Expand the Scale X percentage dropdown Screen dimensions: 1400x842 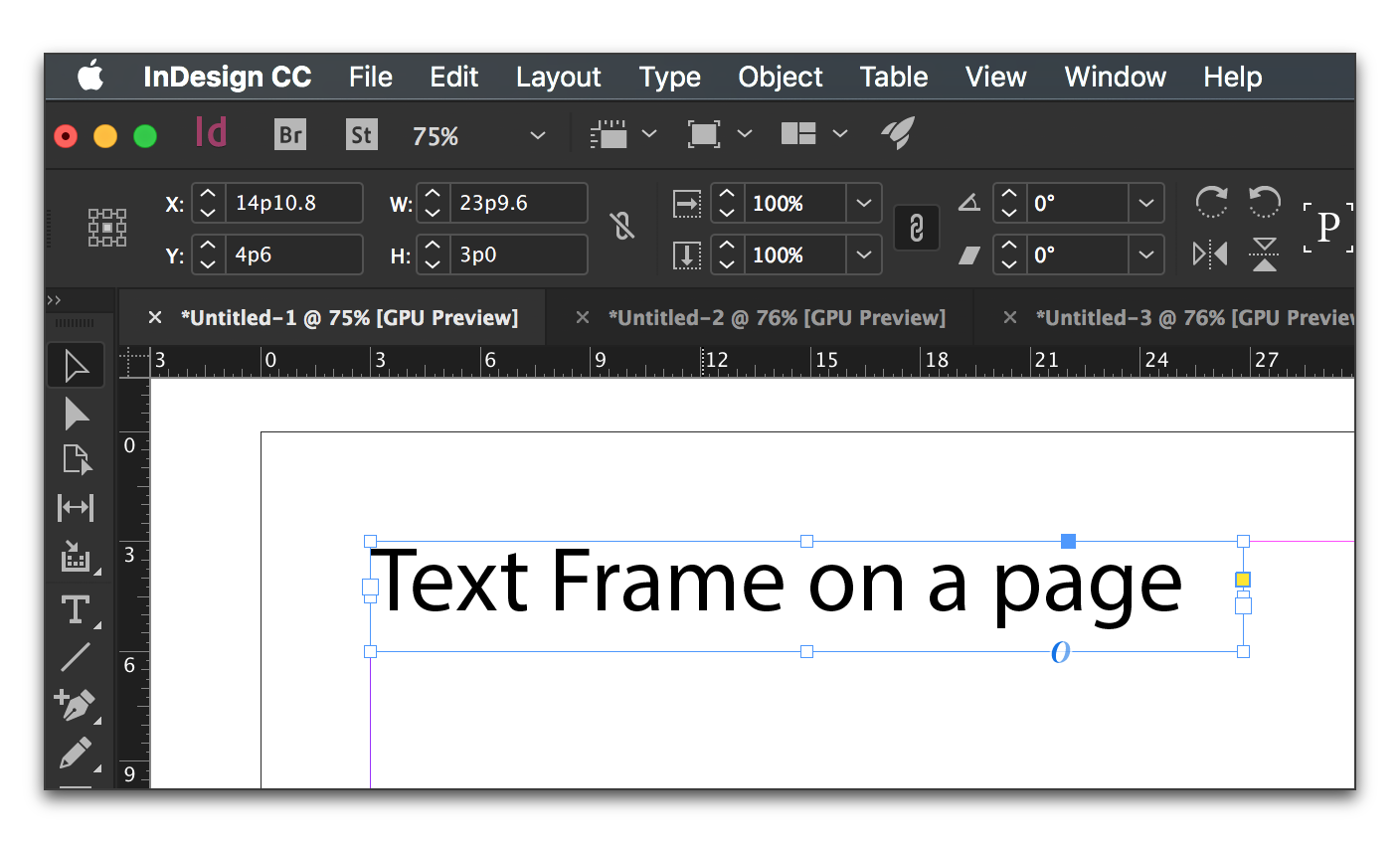[863, 203]
